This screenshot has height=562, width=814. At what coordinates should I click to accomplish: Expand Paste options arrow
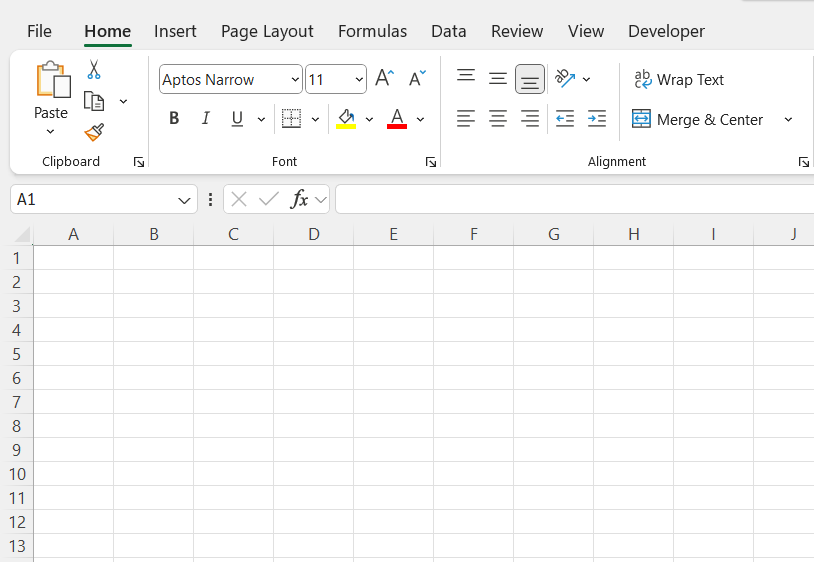pos(50,132)
